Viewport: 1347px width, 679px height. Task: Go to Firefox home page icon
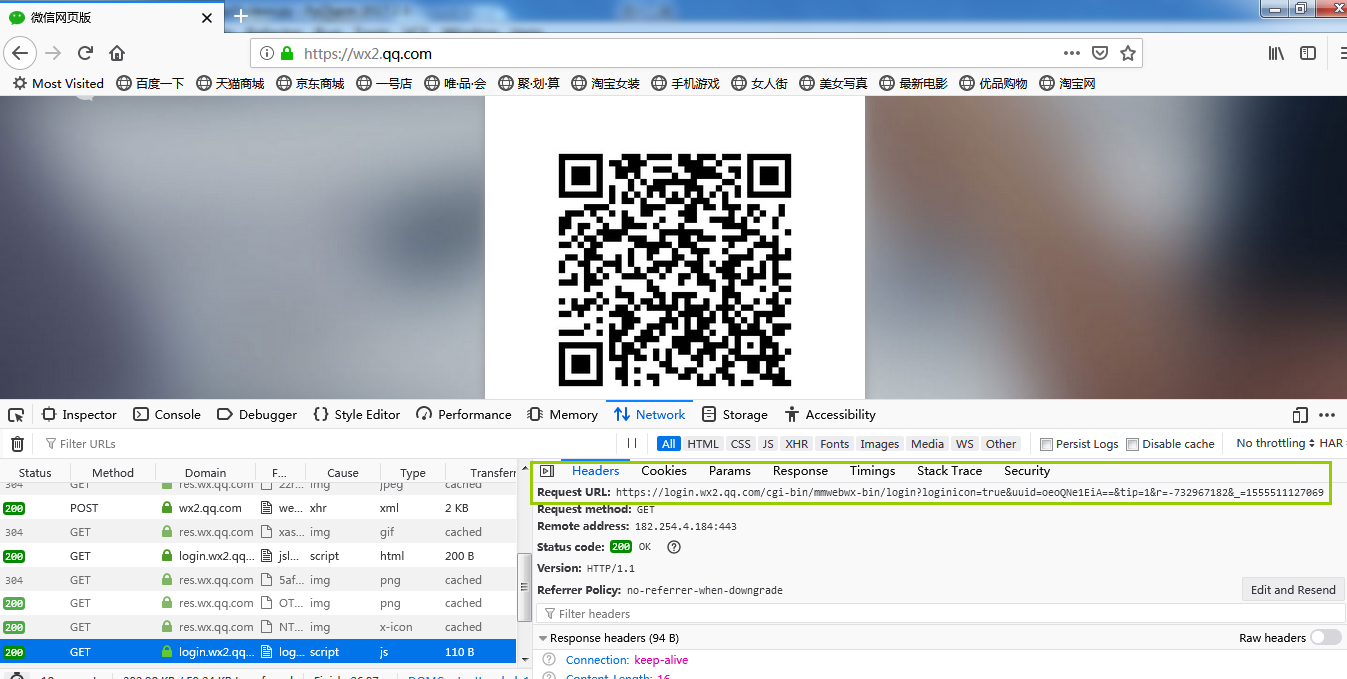pos(117,53)
